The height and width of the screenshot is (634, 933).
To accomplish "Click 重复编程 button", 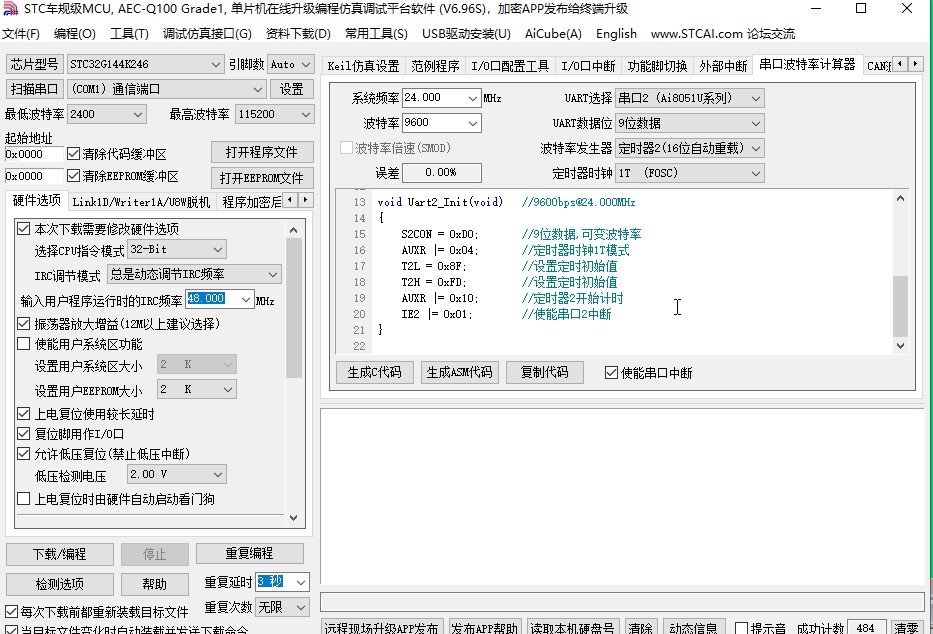I will [249, 553].
